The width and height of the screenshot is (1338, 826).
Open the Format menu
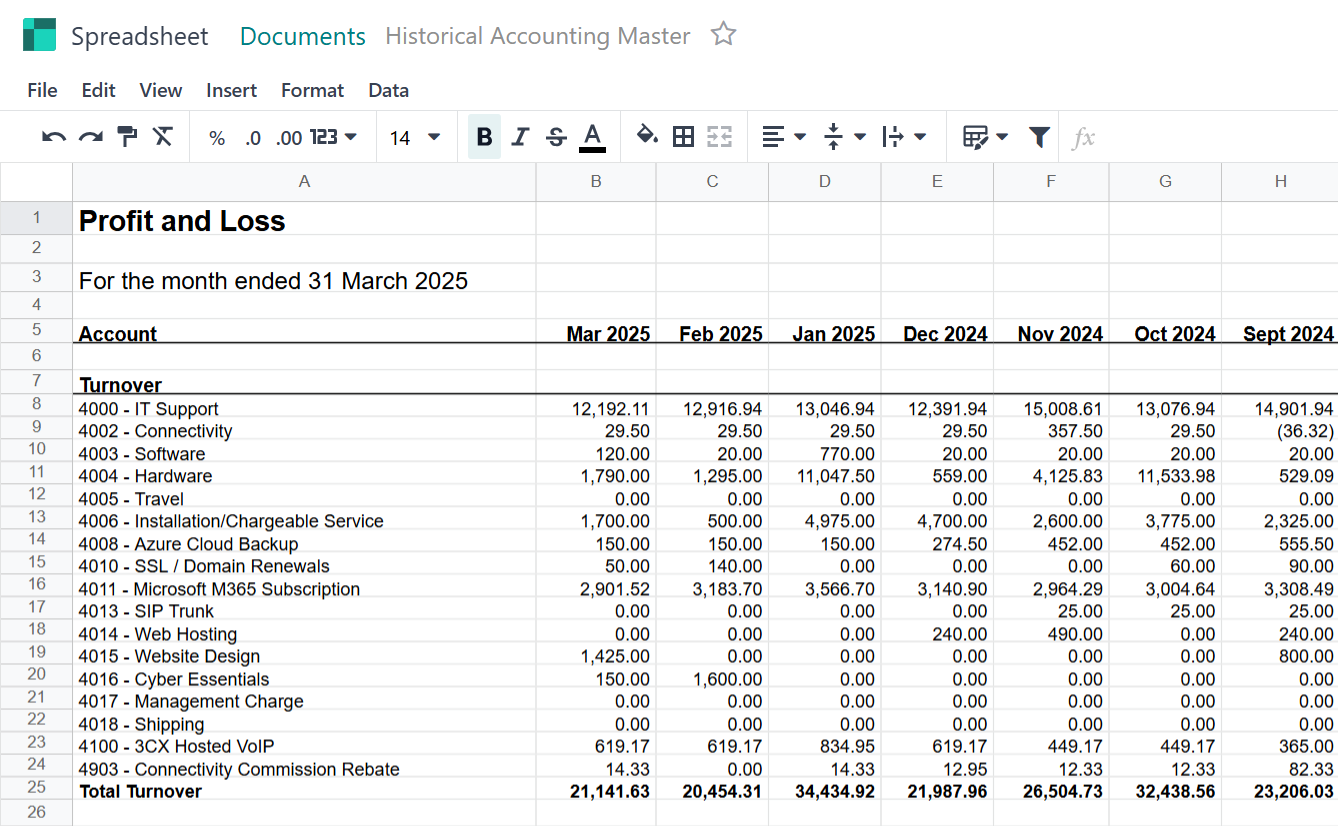312,90
